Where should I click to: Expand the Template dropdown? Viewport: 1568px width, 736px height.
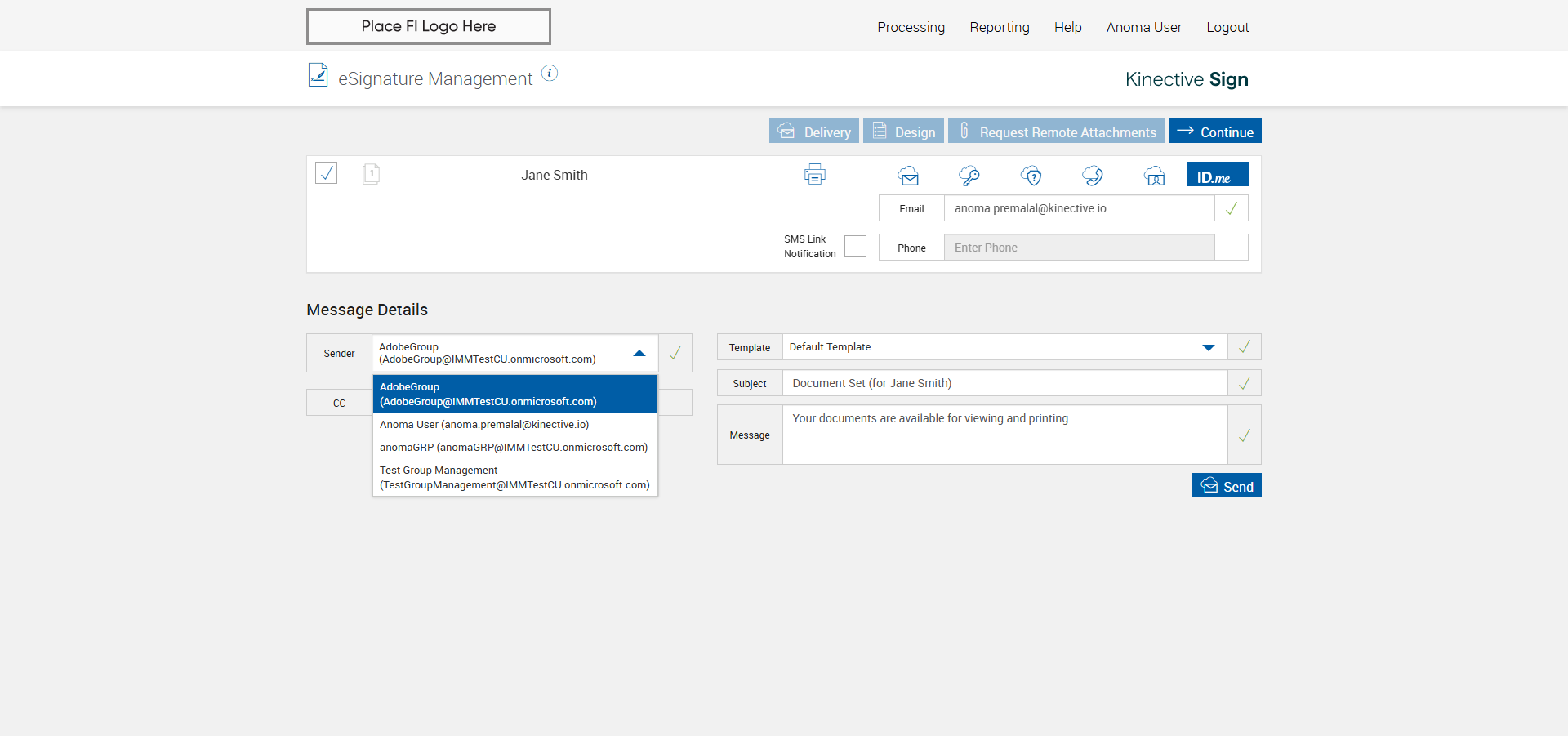tap(1209, 347)
